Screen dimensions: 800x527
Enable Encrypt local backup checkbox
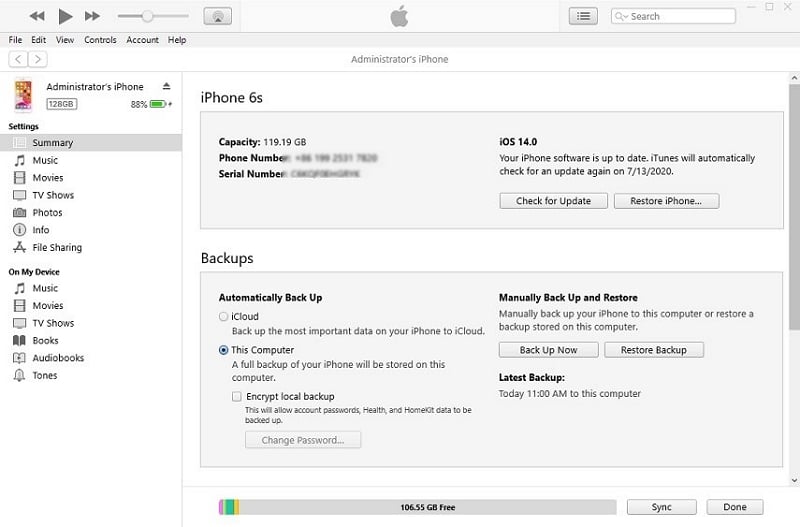(x=236, y=397)
